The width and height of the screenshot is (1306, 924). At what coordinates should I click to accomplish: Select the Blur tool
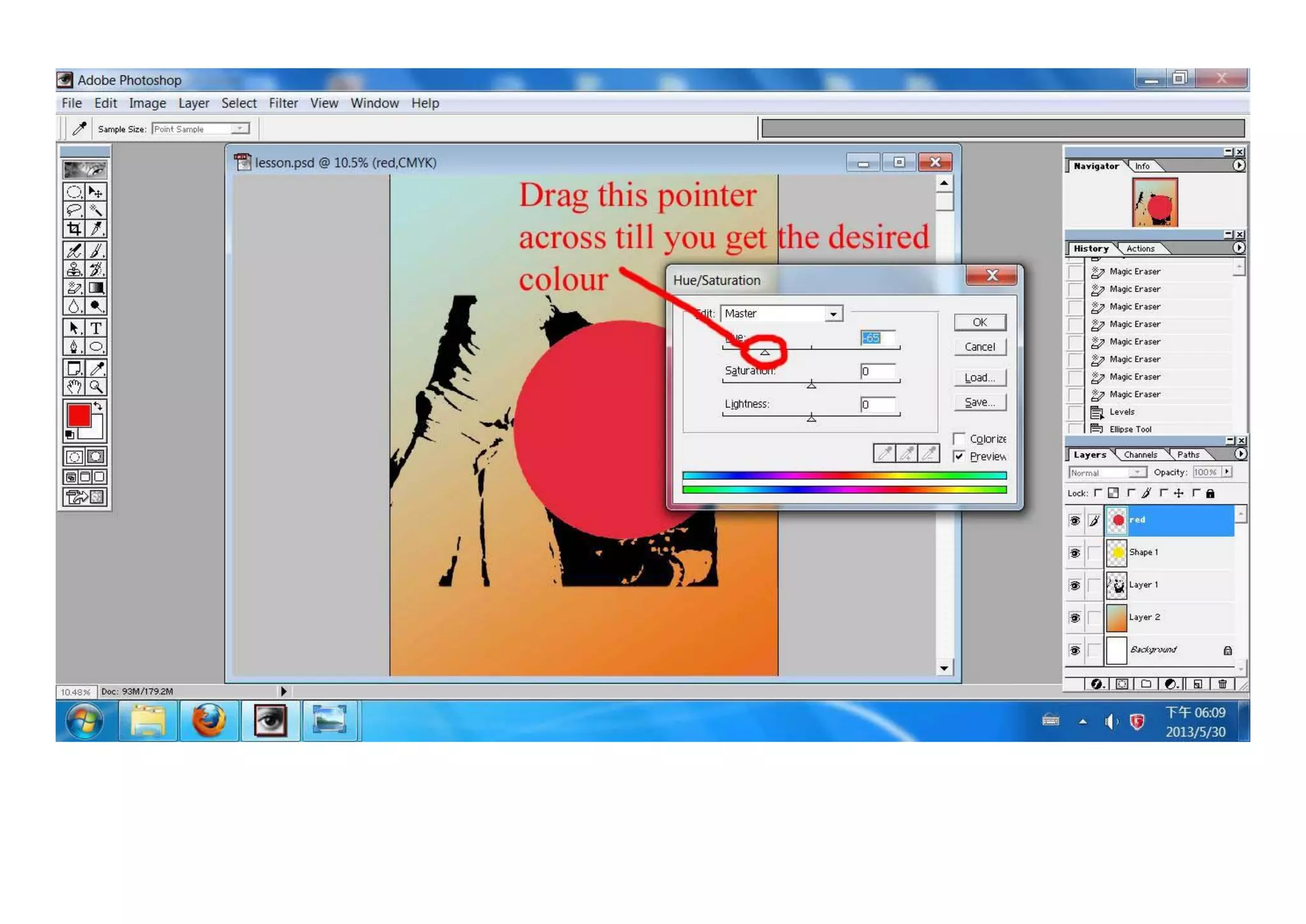pos(74,306)
